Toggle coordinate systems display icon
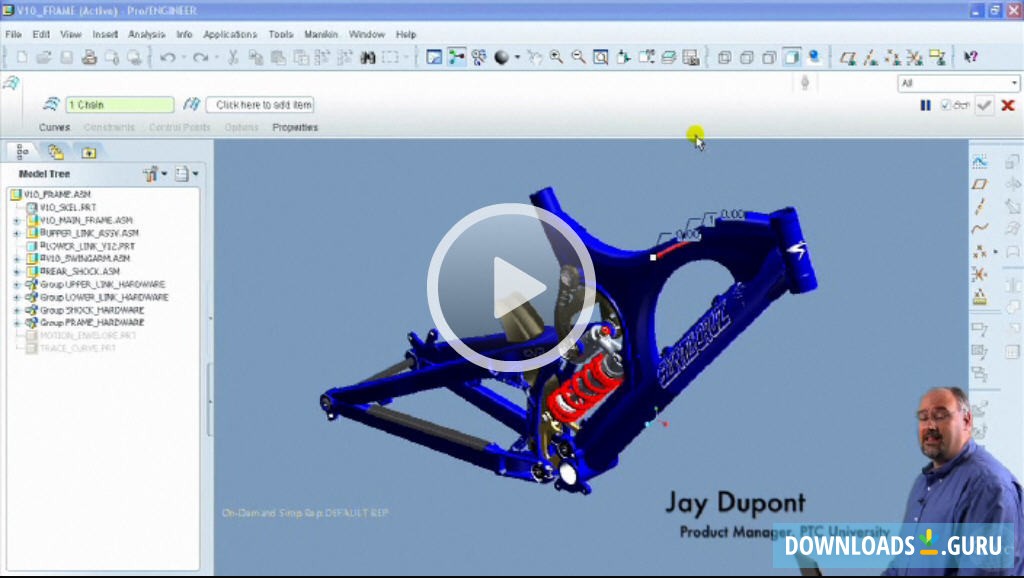Screen dimensions: 1024x578 (x=915, y=57)
